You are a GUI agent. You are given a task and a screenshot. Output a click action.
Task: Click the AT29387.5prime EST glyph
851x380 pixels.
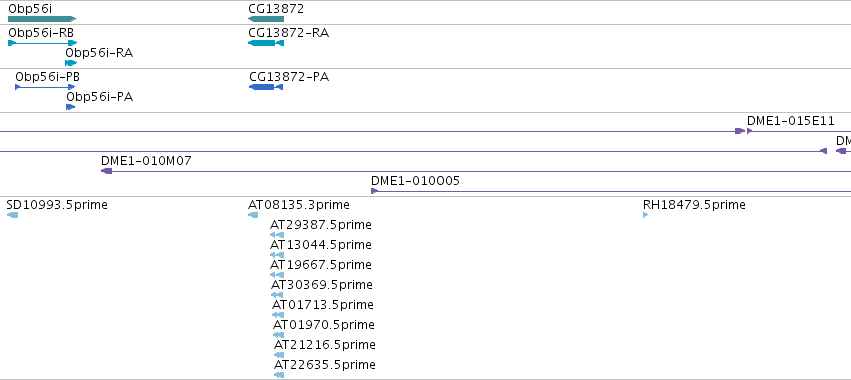point(277,235)
